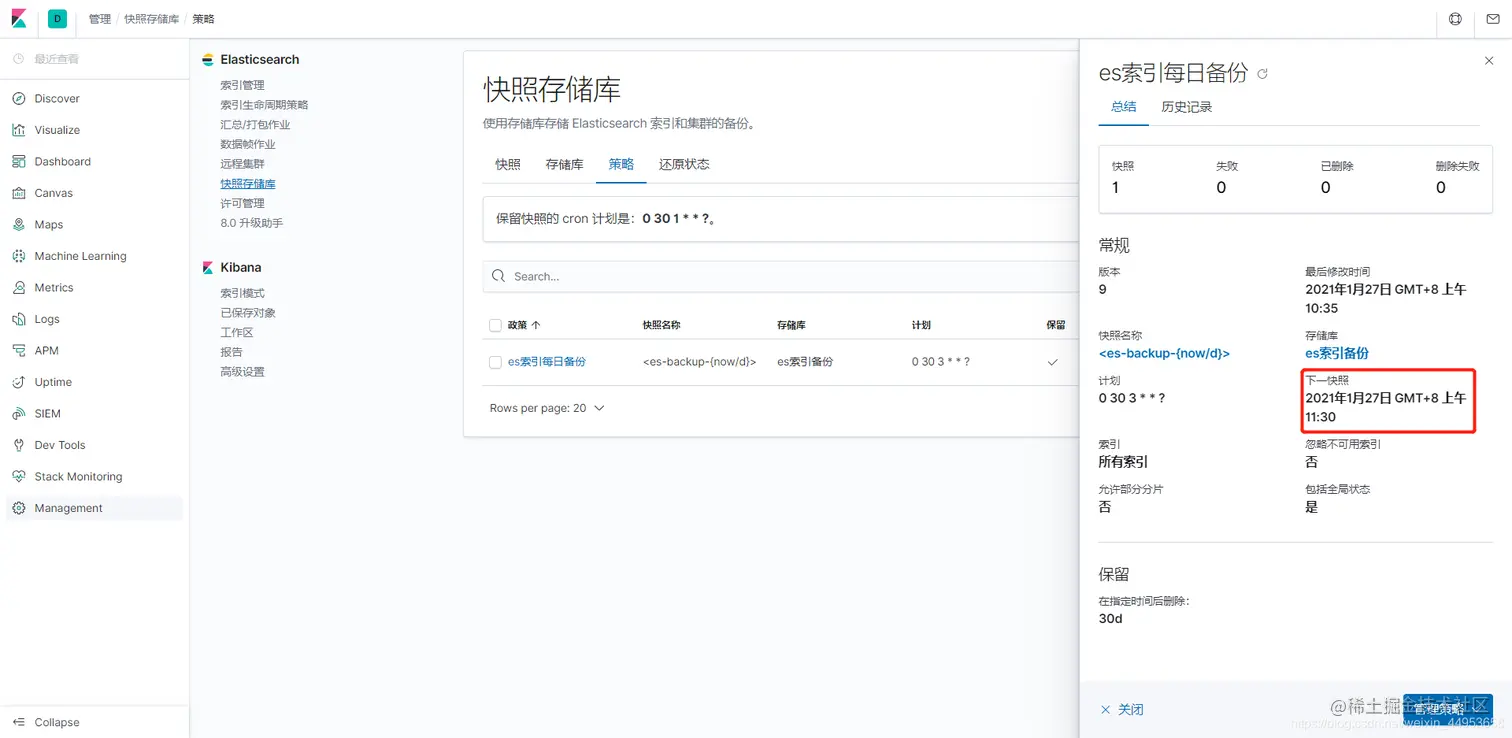1512x738 pixels.
Task: Go to 管理 breadcrumb
Action: pyautogui.click(x=100, y=19)
